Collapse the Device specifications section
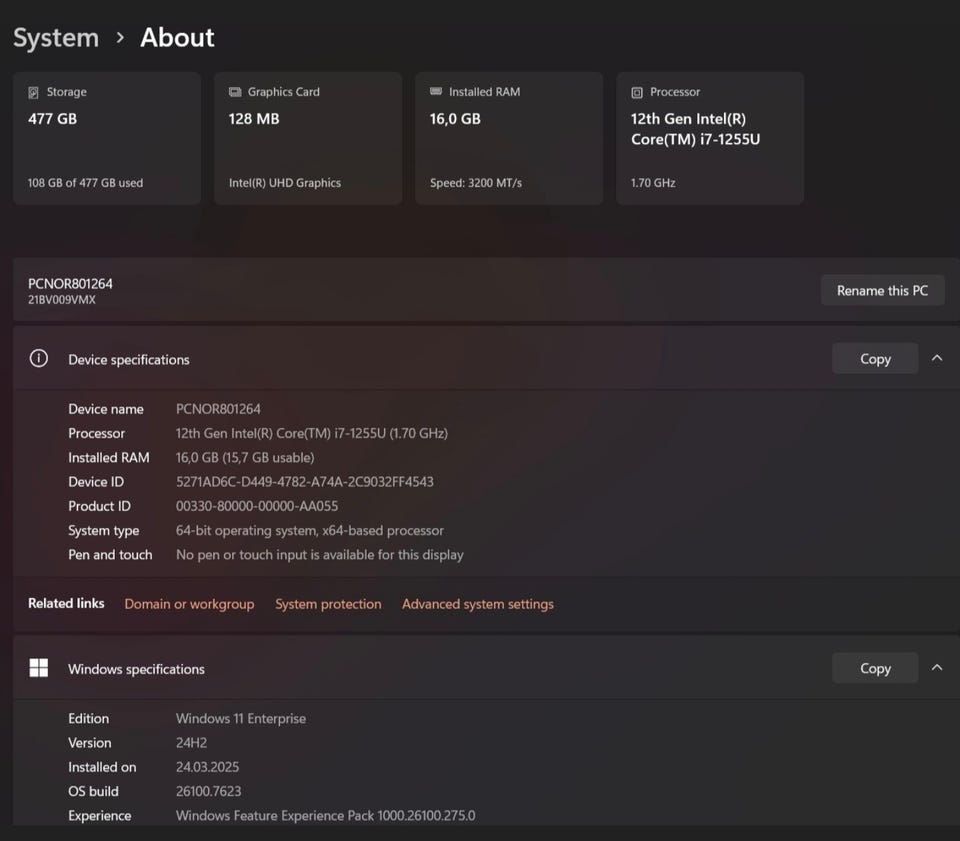960x841 pixels. click(937, 358)
